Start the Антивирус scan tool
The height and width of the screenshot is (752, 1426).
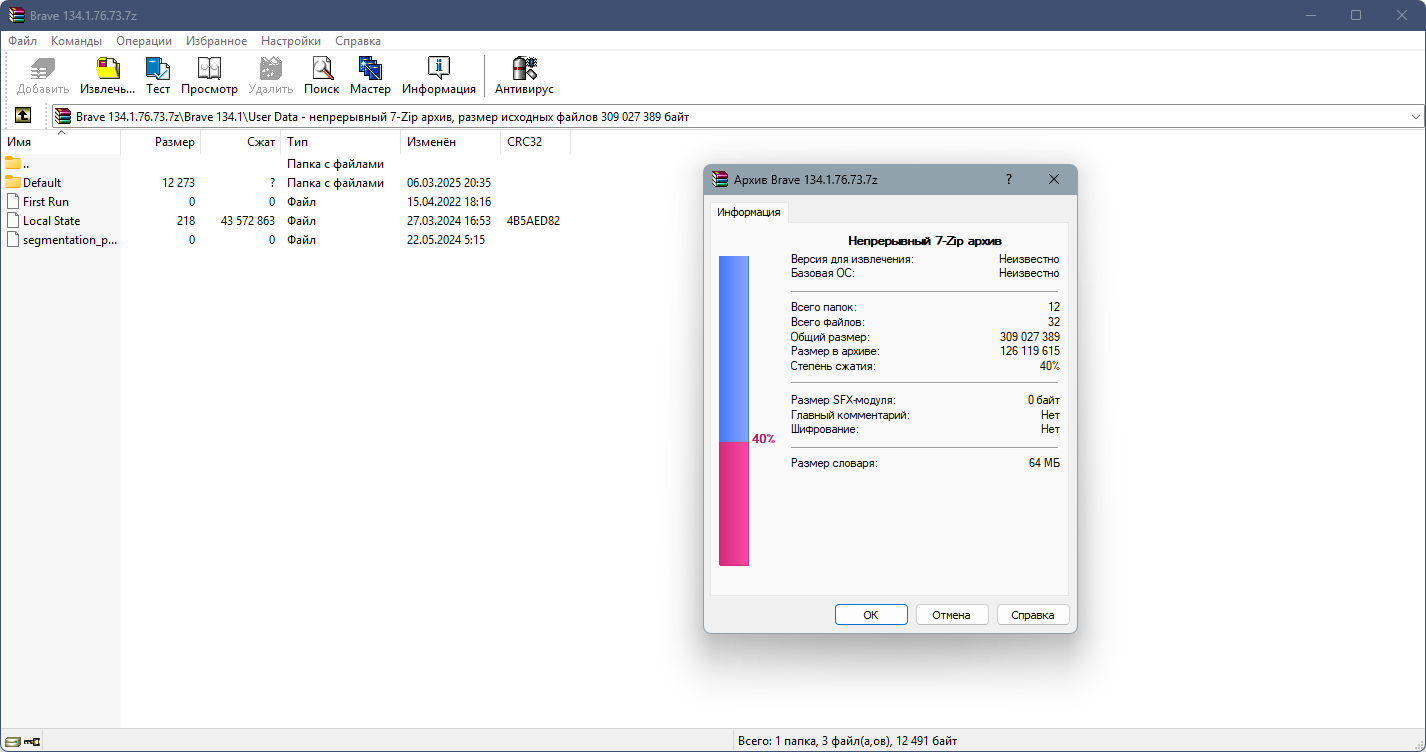coord(524,76)
